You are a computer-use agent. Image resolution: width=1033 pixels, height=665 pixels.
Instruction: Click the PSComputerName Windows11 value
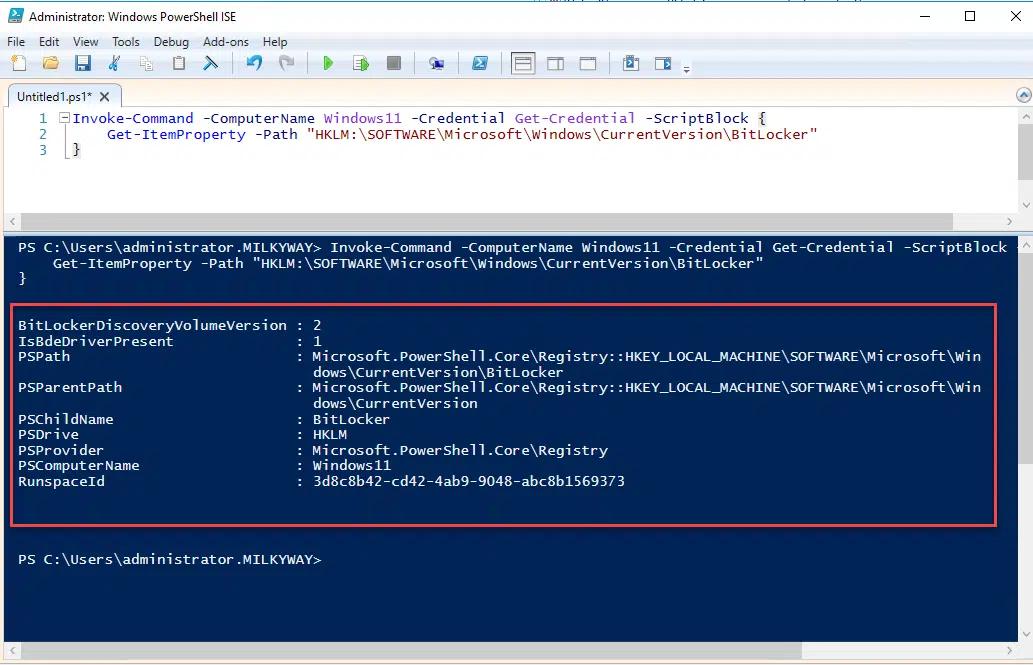pyautogui.click(x=352, y=465)
